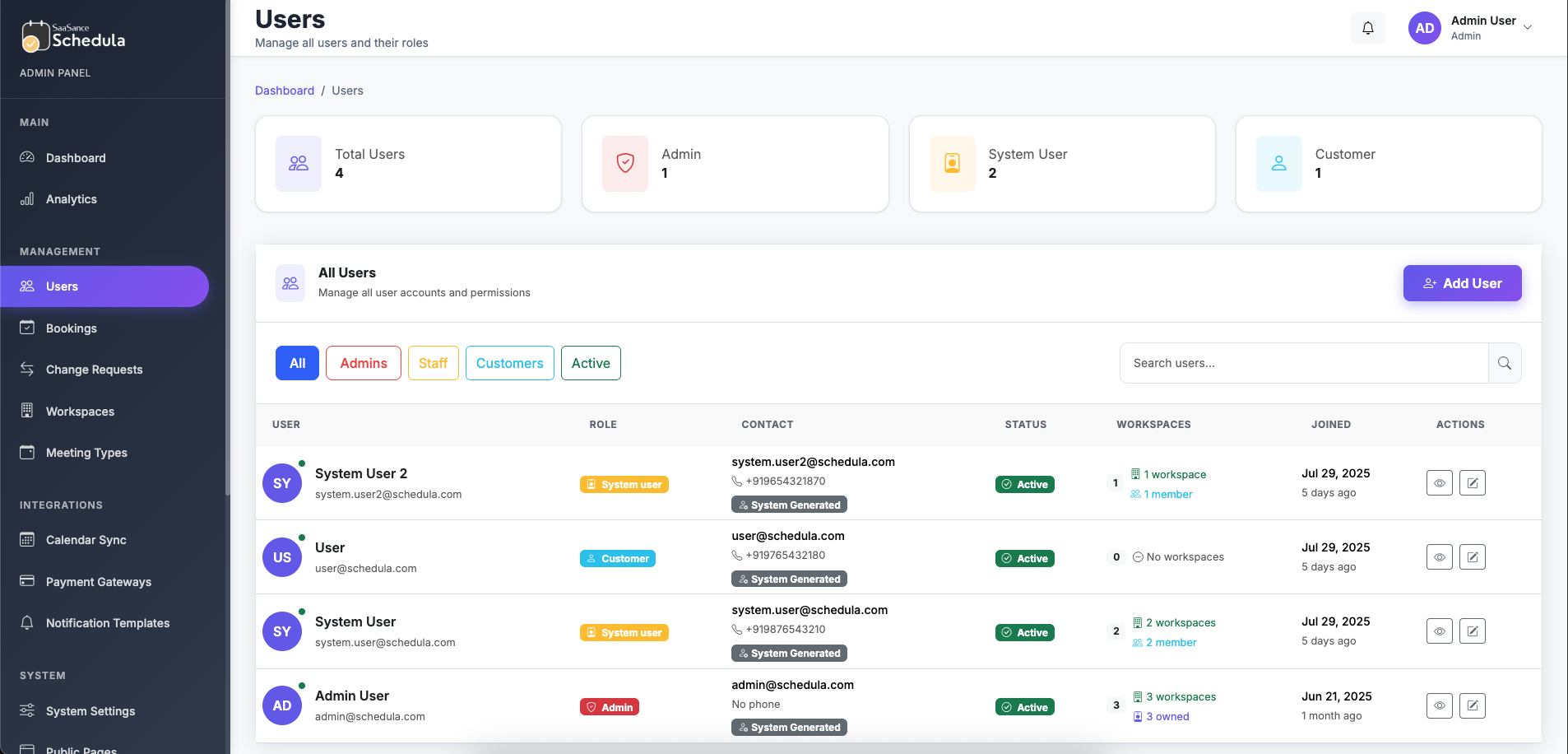Image resolution: width=1568 pixels, height=754 pixels.
Task: Open the search users magnifier icon
Action: coord(1505,363)
